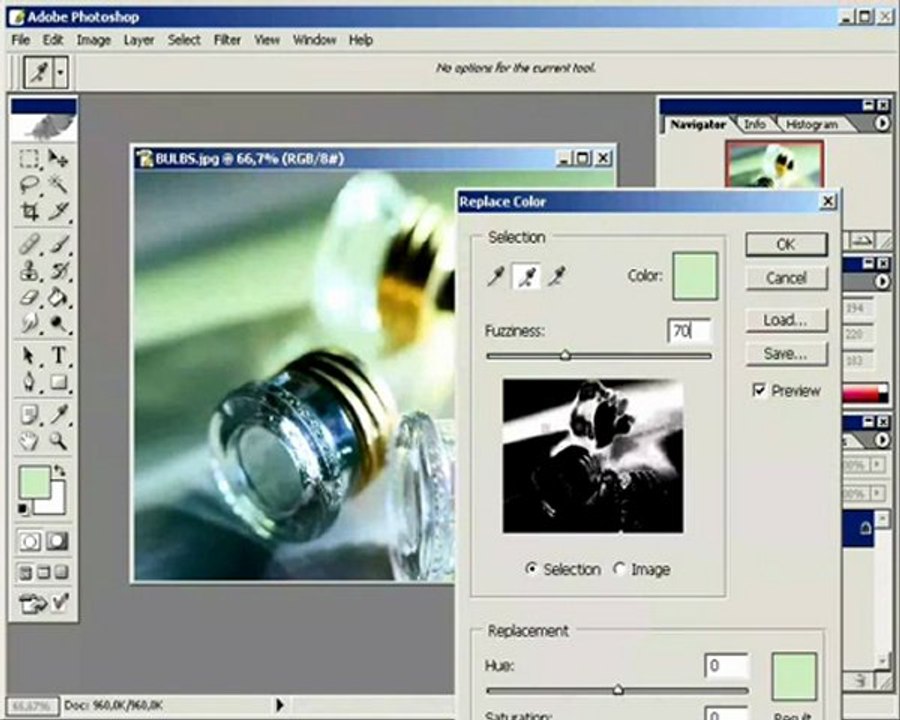
Task: Switch to the Histogram tab
Action: 812,124
